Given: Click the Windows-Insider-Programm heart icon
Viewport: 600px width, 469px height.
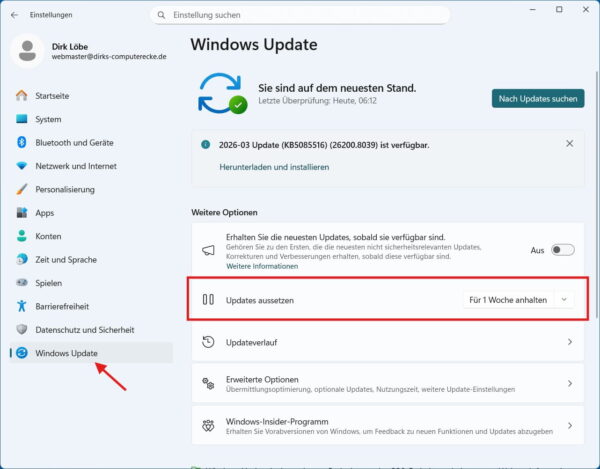Looking at the screenshot, I should [208, 425].
